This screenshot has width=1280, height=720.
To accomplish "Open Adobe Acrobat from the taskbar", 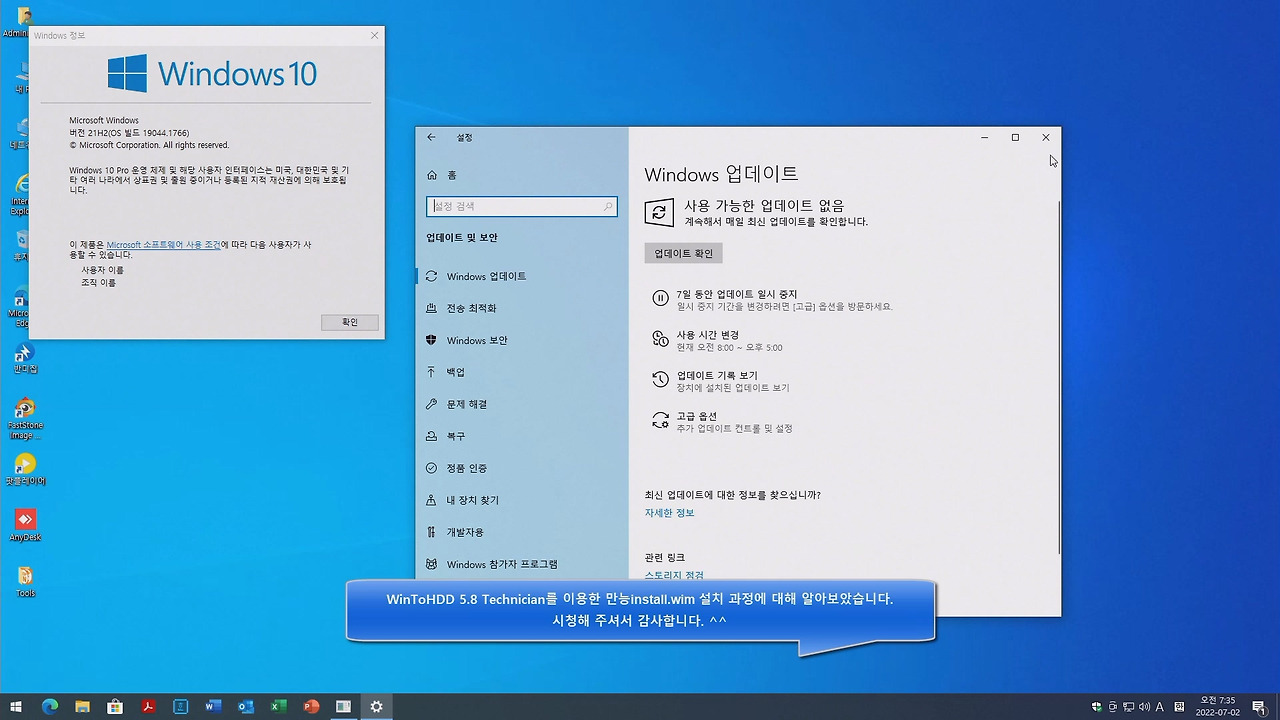I will click(x=148, y=706).
